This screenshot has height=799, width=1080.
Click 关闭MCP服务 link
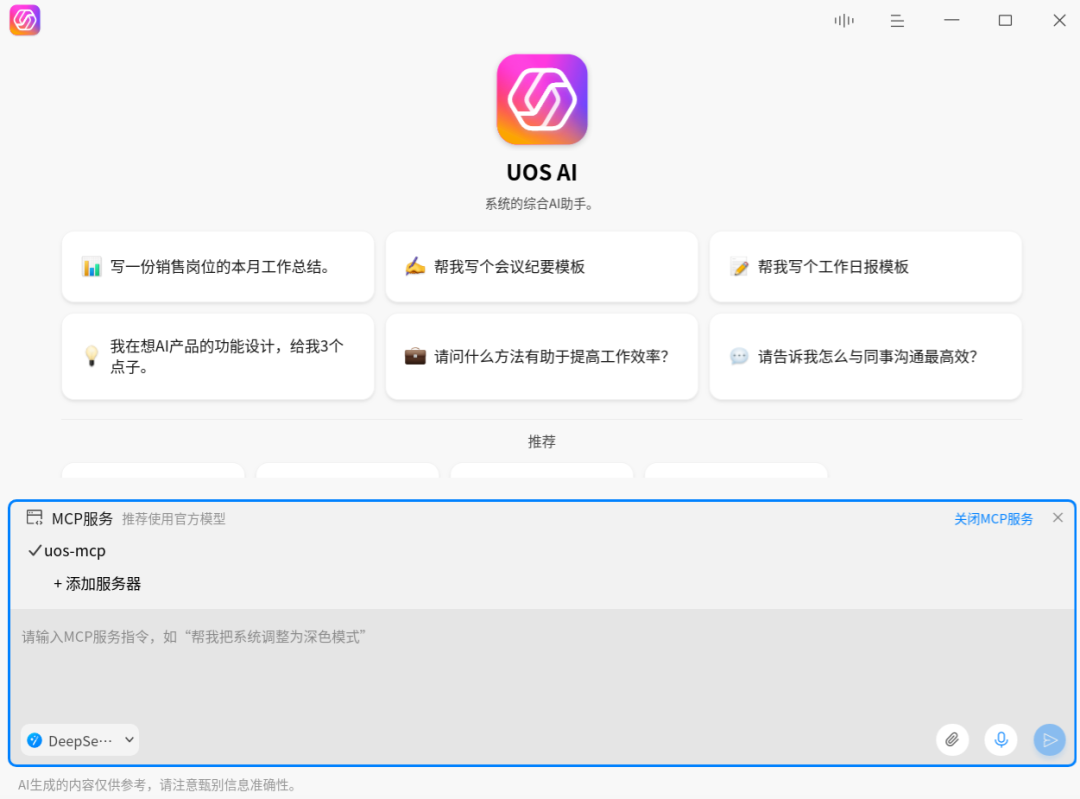coord(993,519)
